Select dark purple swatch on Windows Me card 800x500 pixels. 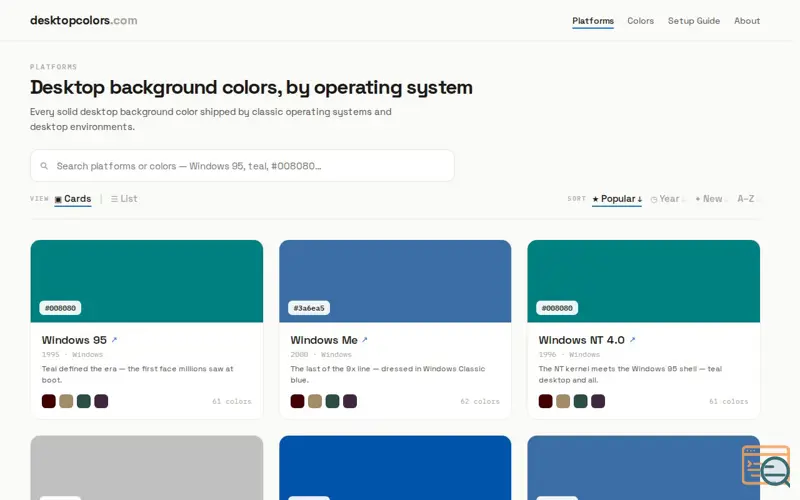tap(350, 402)
